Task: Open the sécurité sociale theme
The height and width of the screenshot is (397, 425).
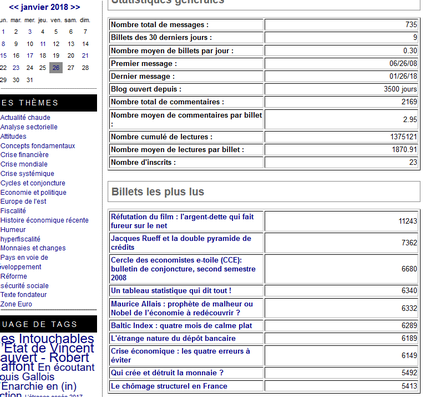Action: click(25, 286)
